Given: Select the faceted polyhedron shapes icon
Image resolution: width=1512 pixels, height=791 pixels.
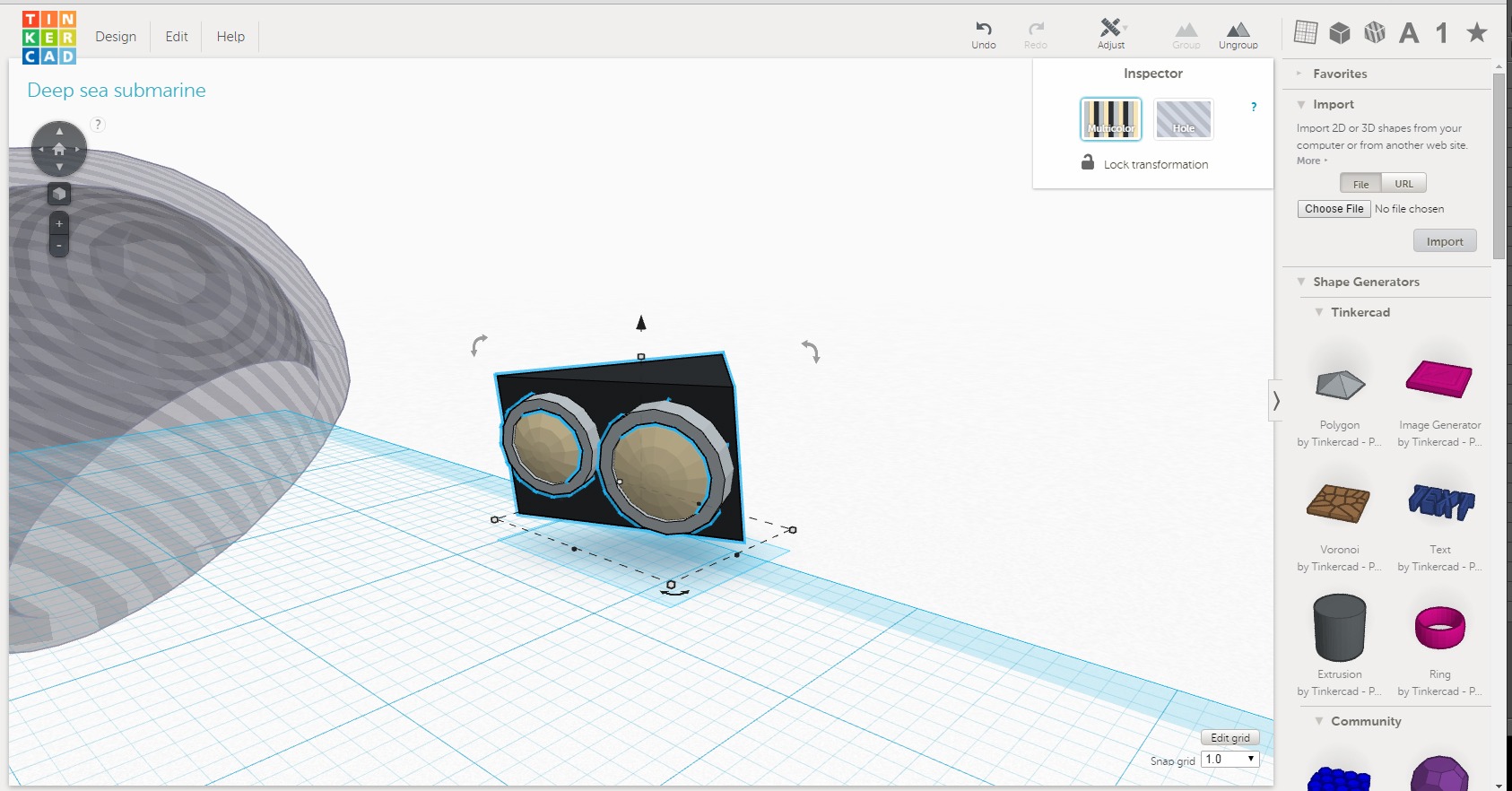Looking at the screenshot, I should pyautogui.click(x=1375, y=32).
